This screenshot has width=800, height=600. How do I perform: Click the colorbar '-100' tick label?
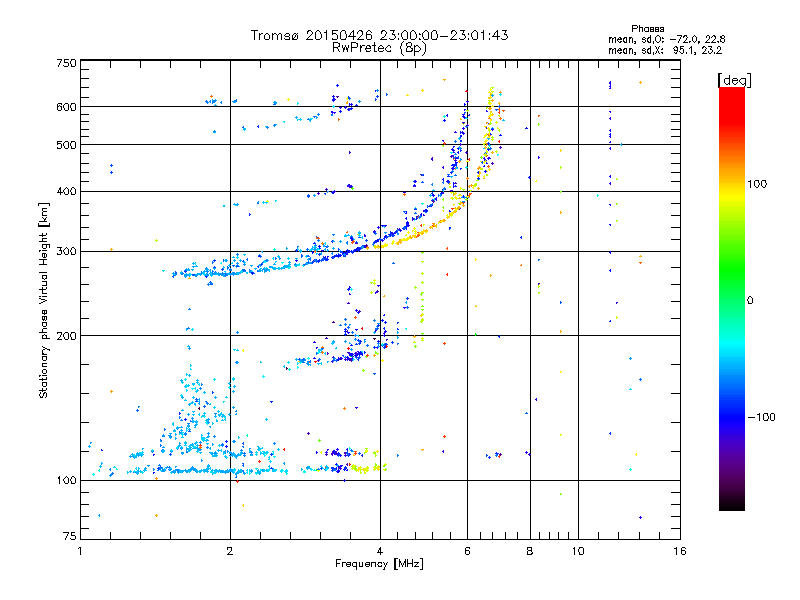click(x=761, y=417)
